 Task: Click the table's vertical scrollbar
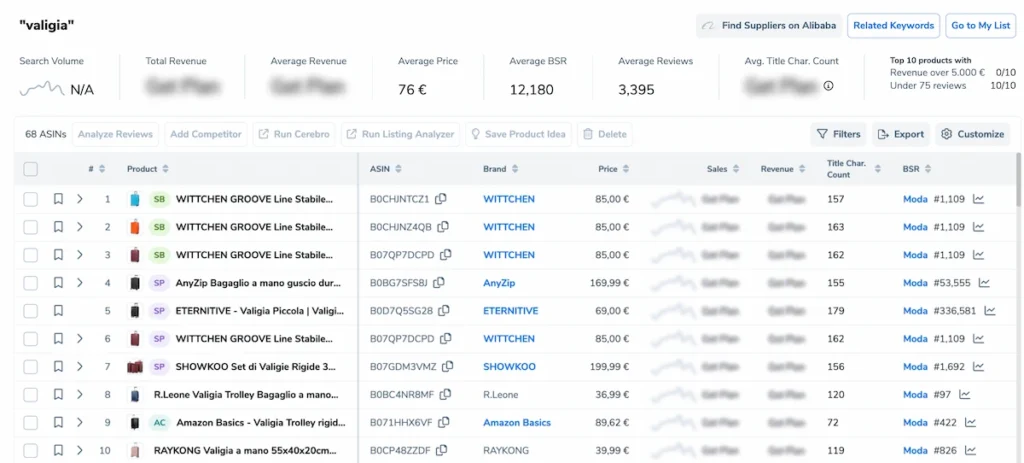1019,181
